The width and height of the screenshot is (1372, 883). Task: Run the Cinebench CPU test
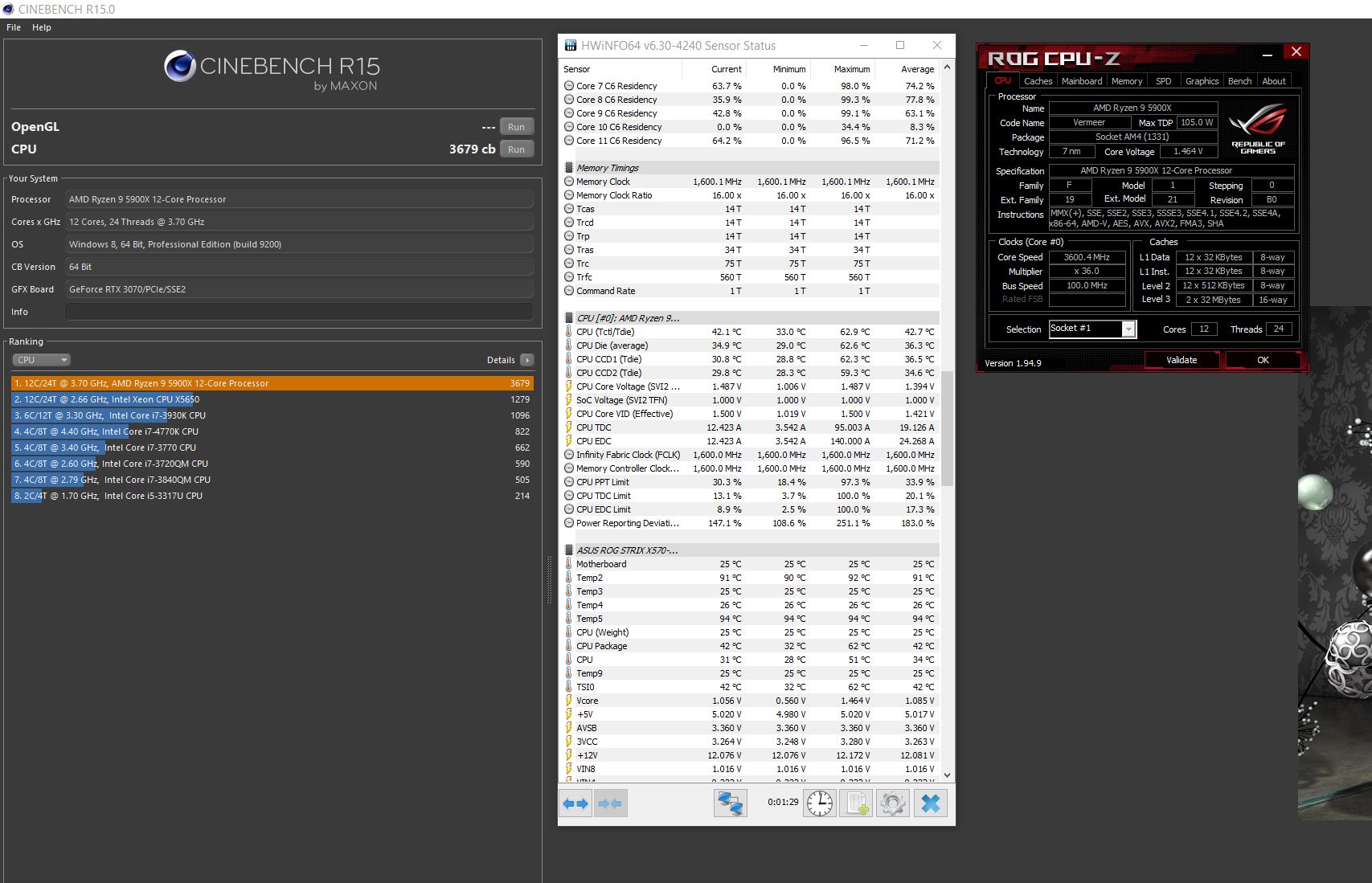(516, 149)
